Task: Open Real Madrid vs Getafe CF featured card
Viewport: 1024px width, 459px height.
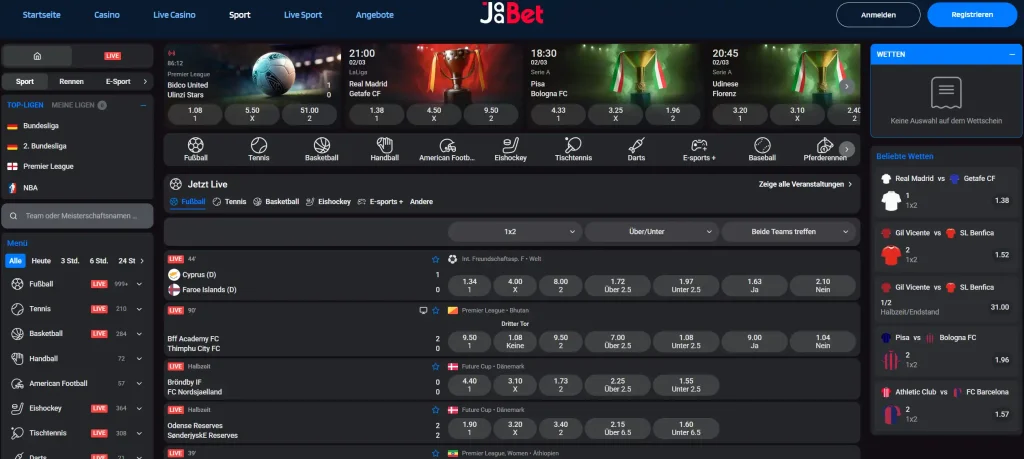Action: tap(434, 85)
